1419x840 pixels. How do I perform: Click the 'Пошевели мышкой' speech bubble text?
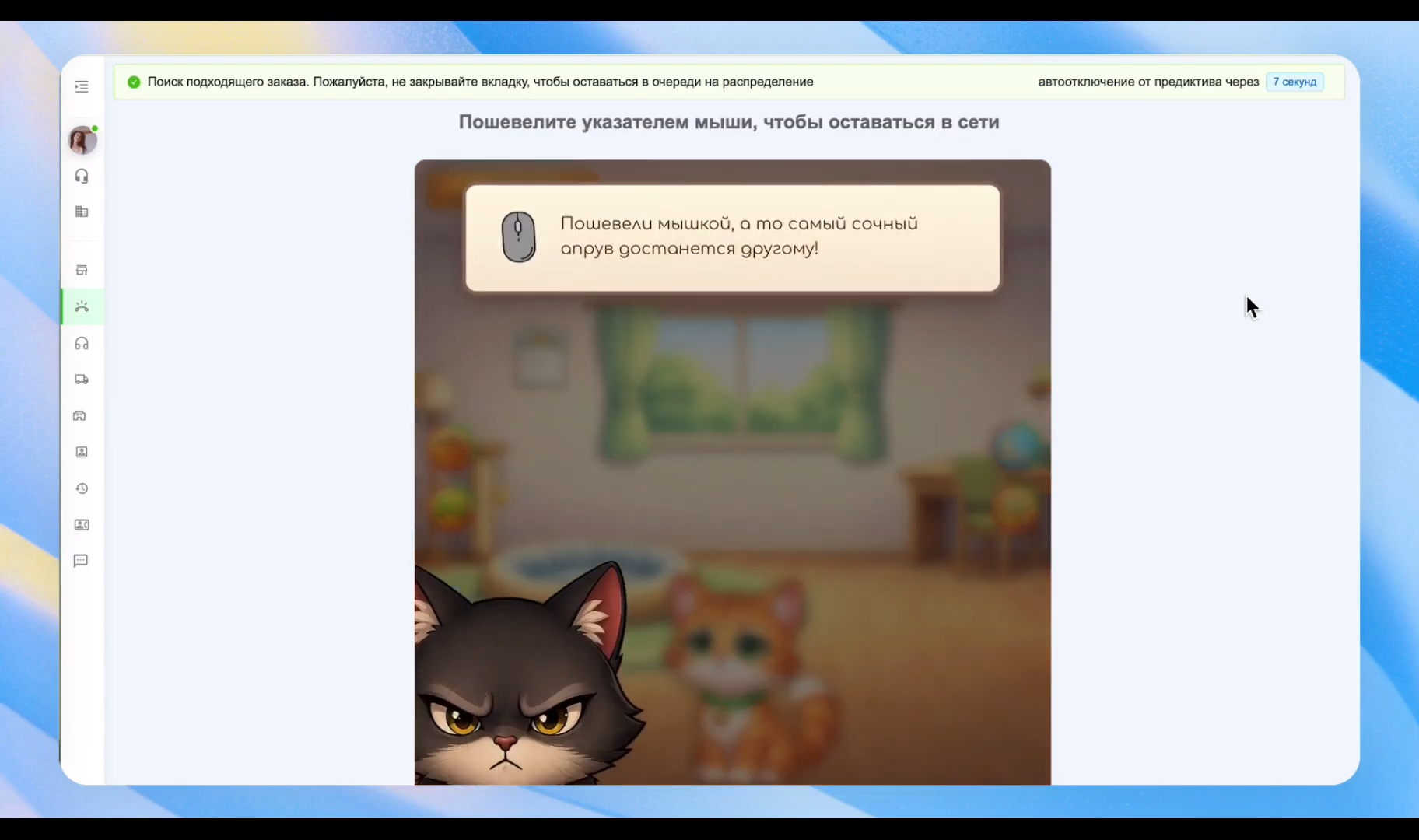(739, 236)
